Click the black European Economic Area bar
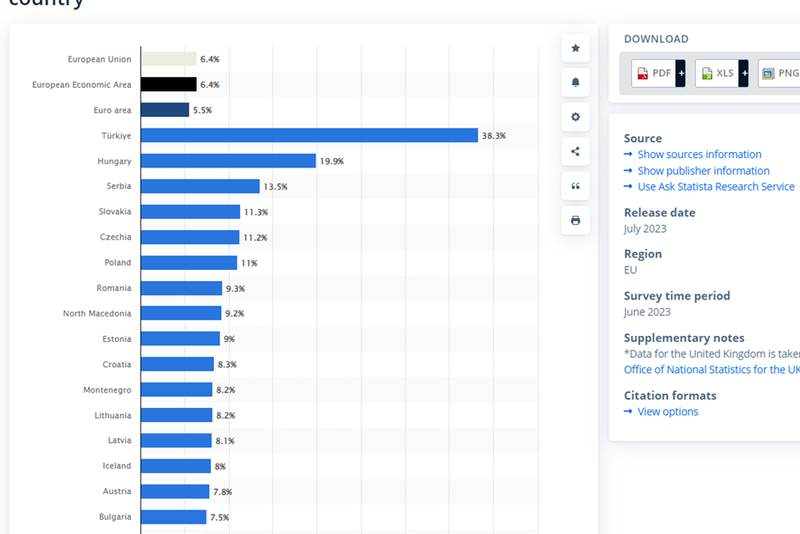The height and width of the screenshot is (534, 800). point(168,85)
